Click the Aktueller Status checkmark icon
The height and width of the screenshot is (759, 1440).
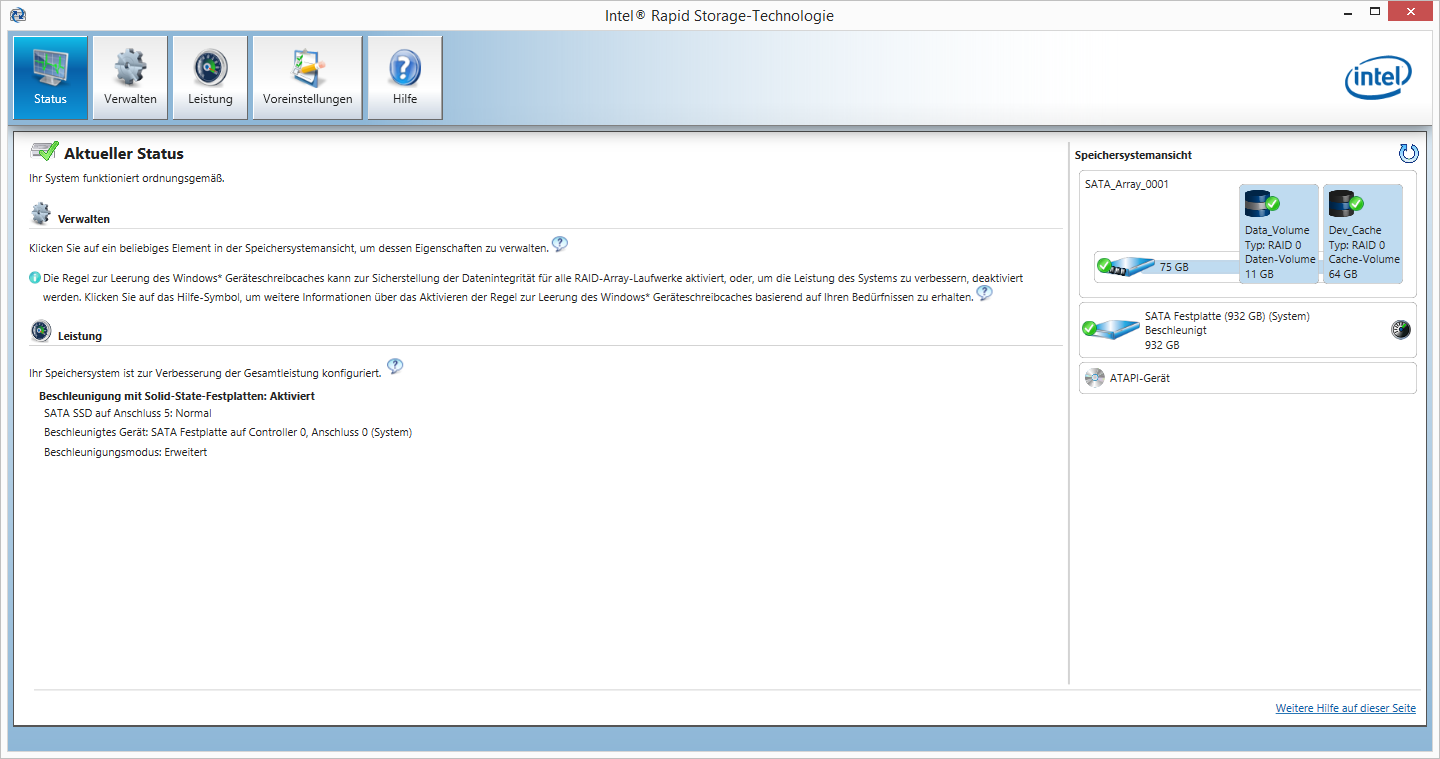click(x=44, y=152)
